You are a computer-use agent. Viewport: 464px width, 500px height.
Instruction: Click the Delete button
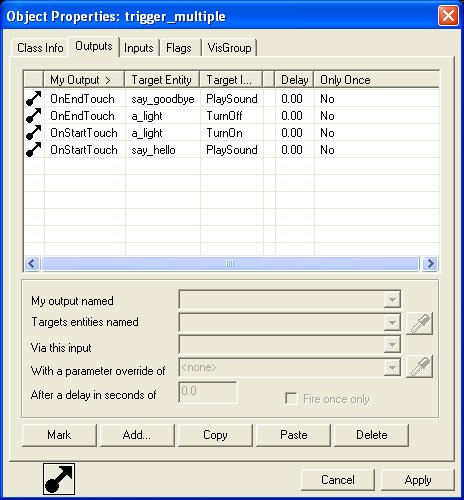[371, 435]
